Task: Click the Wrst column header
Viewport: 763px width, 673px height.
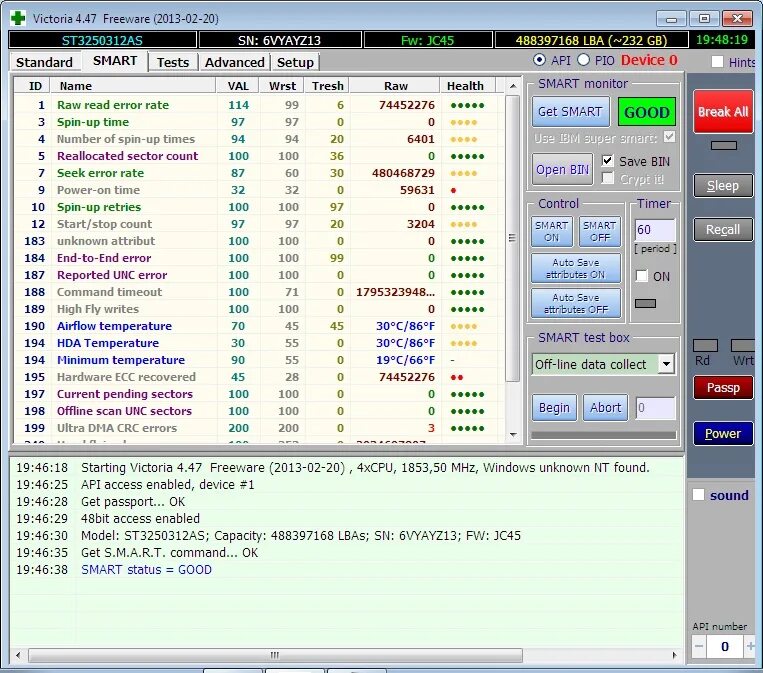Action: click(282, 86)
